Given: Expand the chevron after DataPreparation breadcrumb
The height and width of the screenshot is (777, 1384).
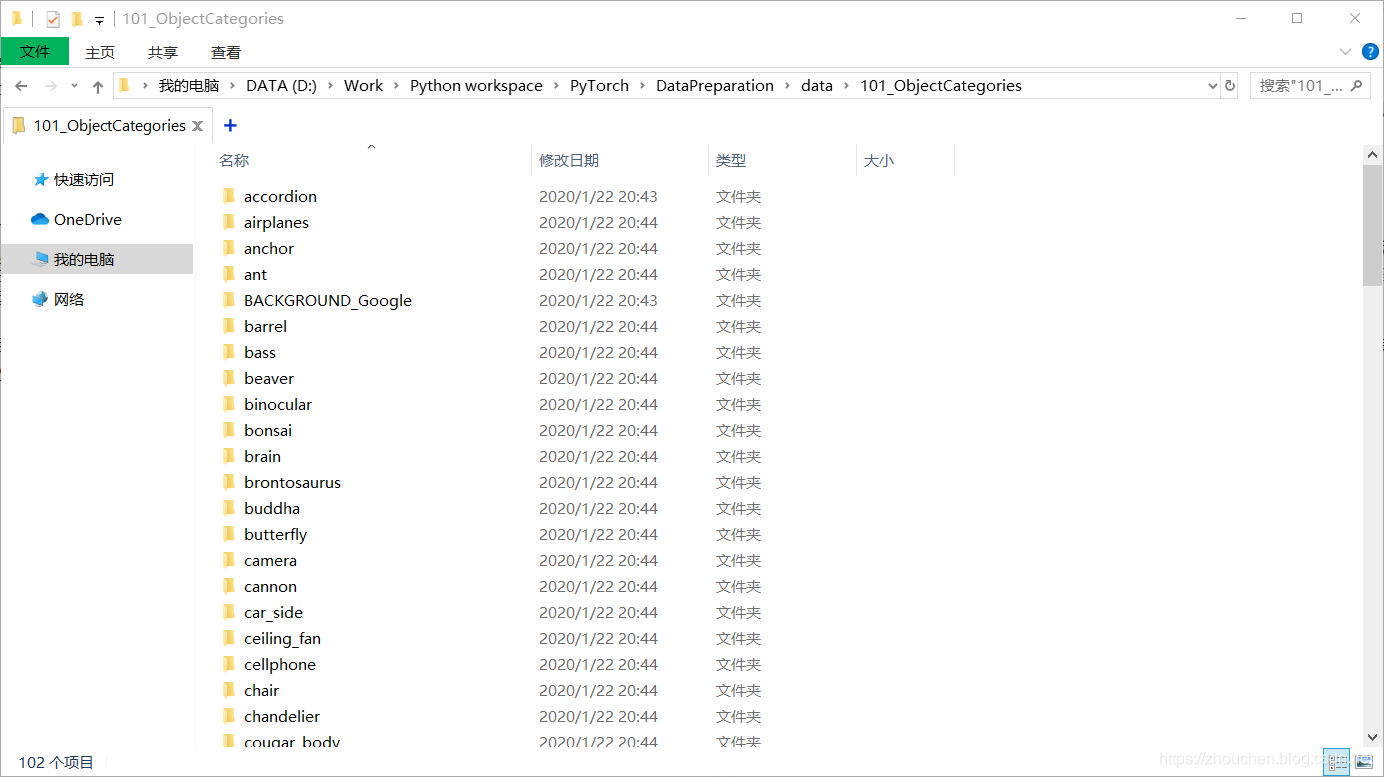Looking at the screenshot, I should tap(788, 86).
